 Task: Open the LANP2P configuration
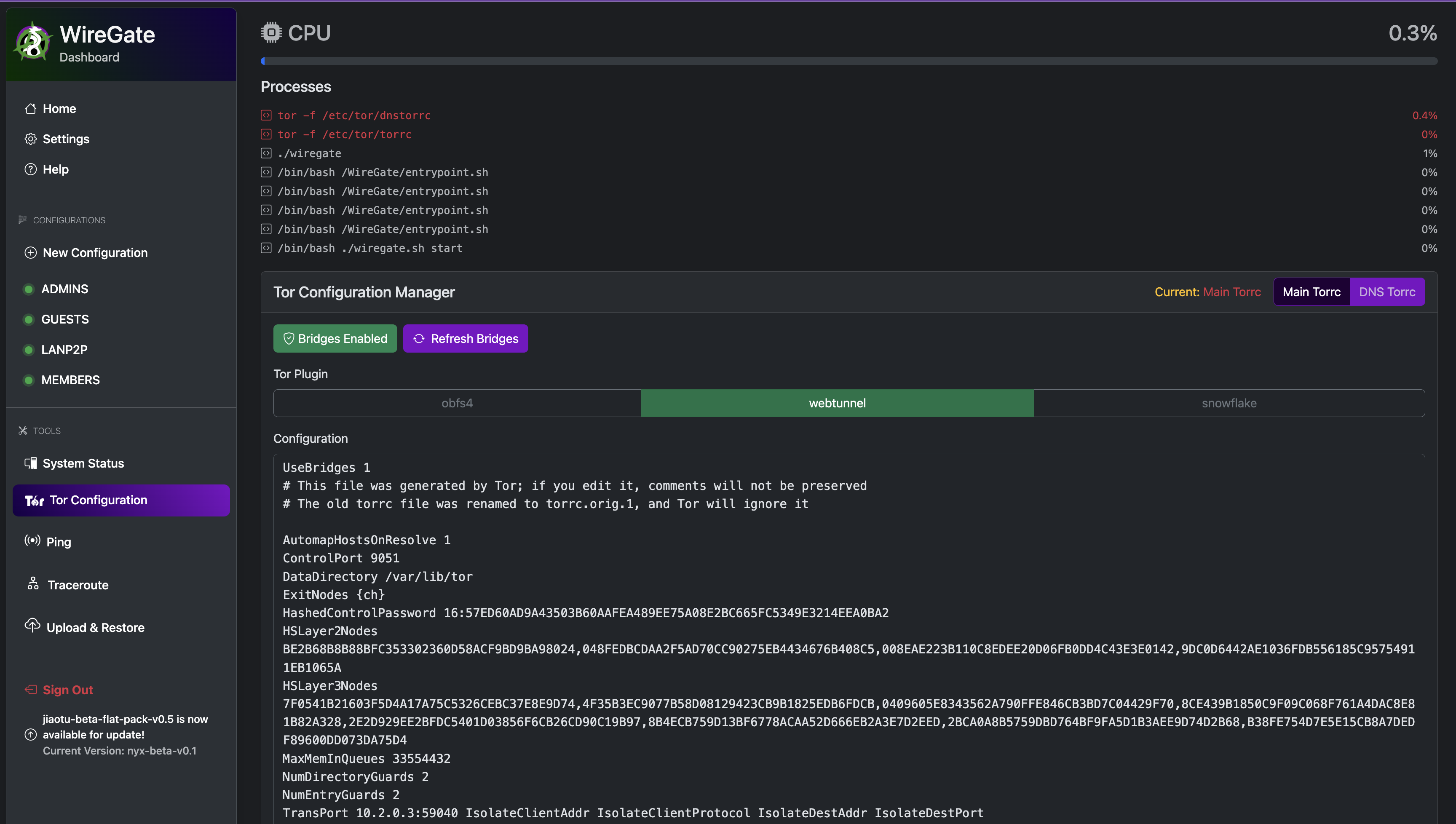[121, 350]
